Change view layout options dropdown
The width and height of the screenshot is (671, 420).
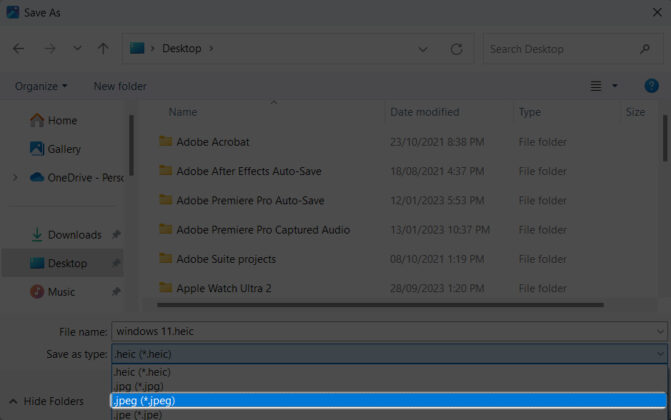[615, 86]
